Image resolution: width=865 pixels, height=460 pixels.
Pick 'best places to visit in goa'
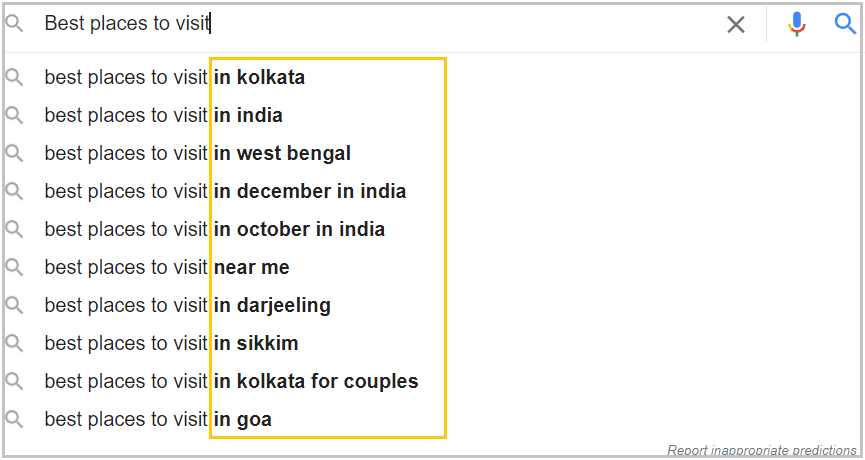point(158,419)
